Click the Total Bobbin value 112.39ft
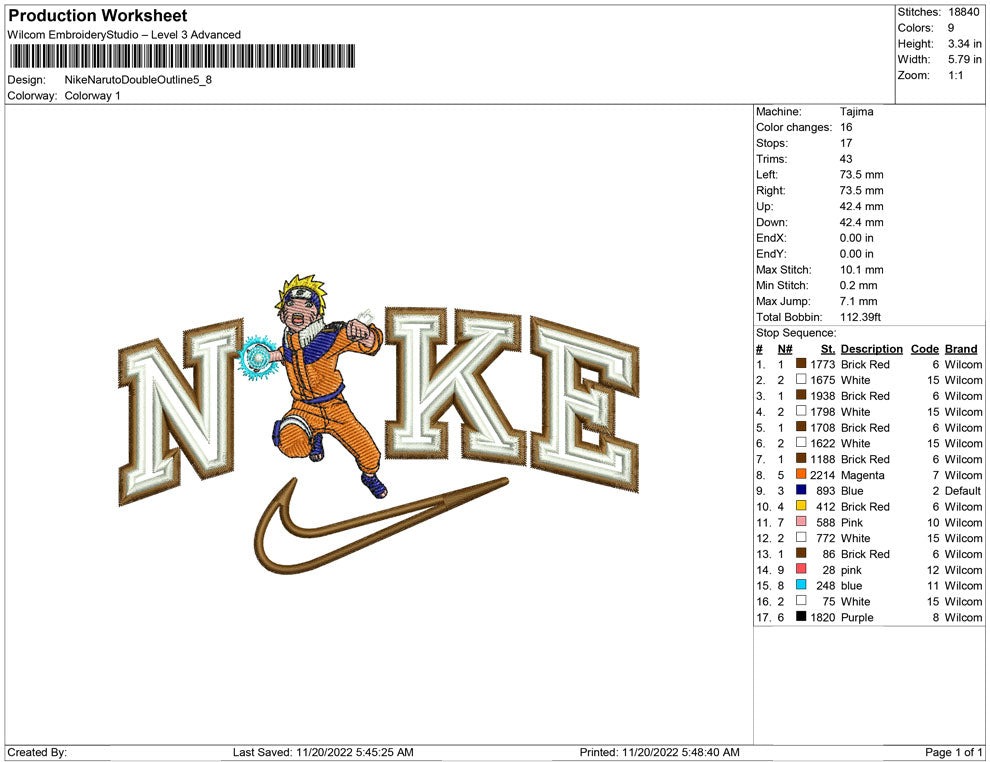990x762 pixels. [x=860, y=317]
